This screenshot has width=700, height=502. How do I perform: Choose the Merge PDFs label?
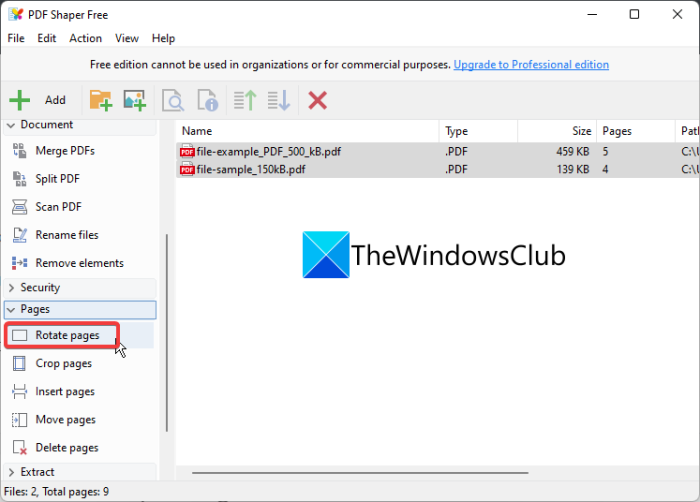(x=65, y=151)
